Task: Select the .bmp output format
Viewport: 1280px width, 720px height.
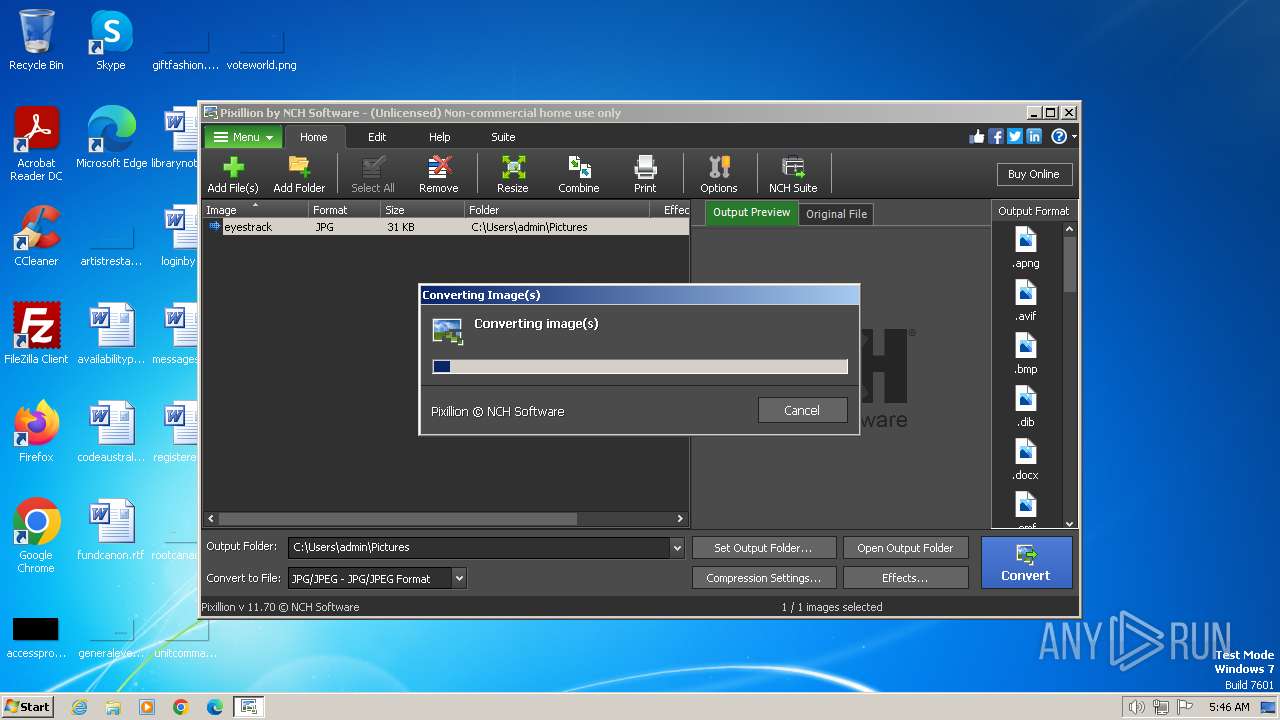Action: tap(1026, 354)
